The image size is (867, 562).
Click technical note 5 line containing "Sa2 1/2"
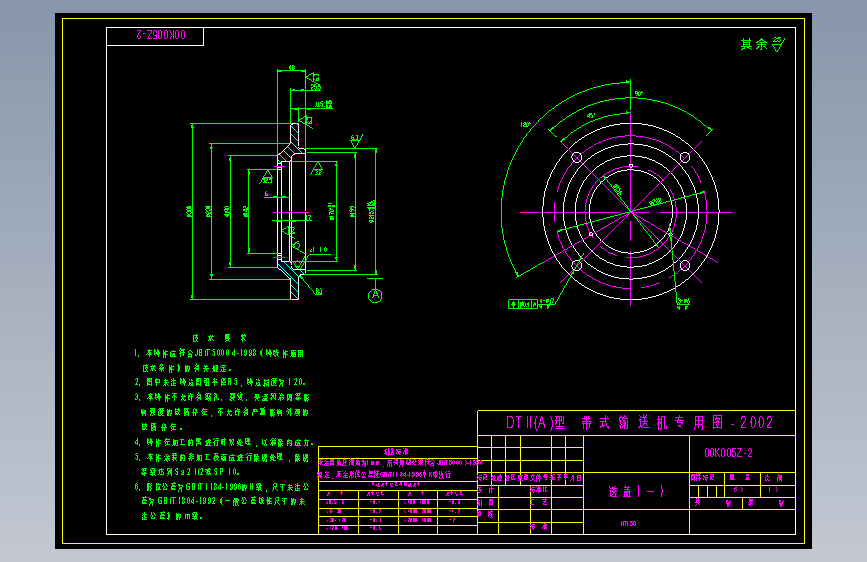point(190,472)
